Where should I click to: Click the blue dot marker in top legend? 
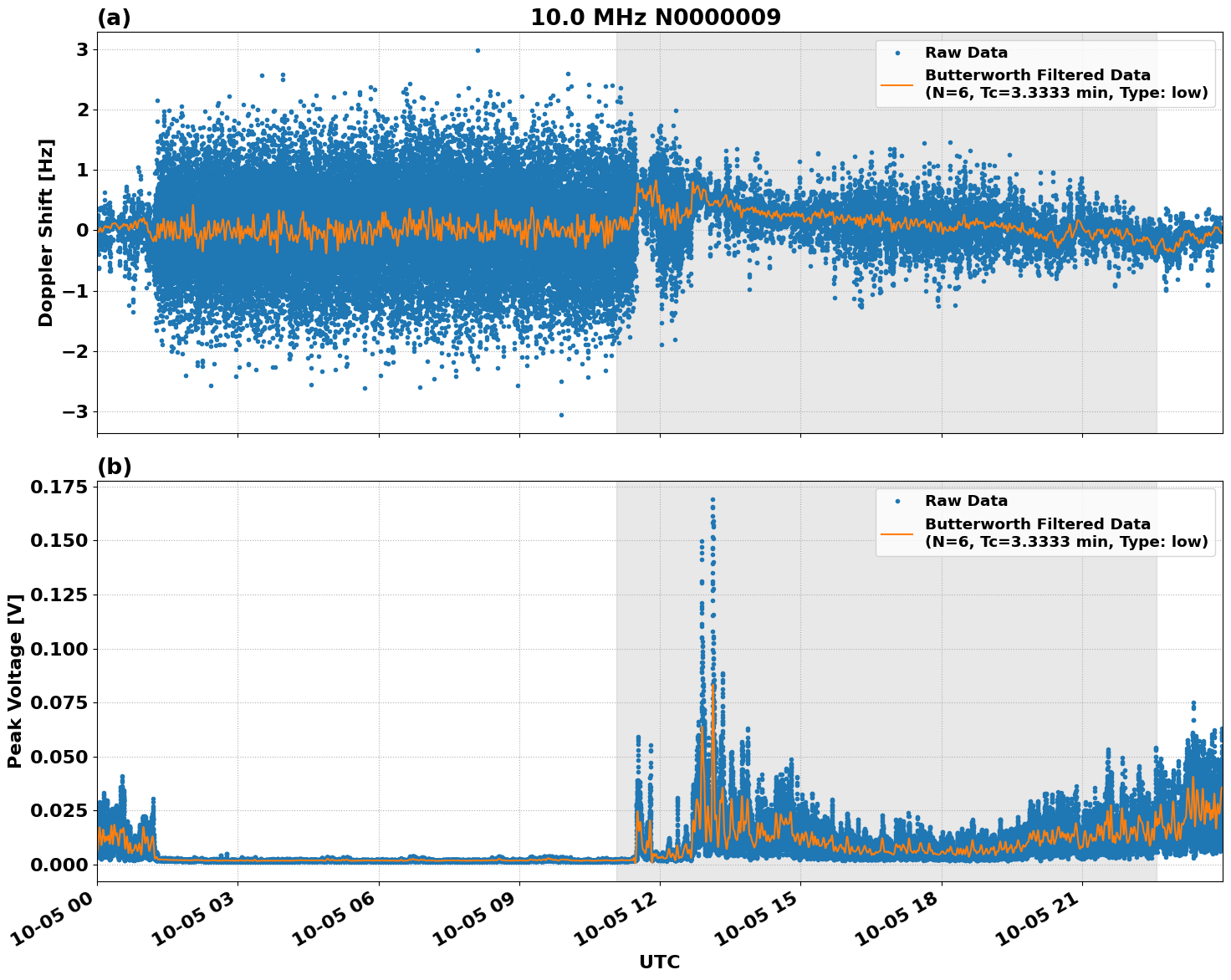point(897,53)
